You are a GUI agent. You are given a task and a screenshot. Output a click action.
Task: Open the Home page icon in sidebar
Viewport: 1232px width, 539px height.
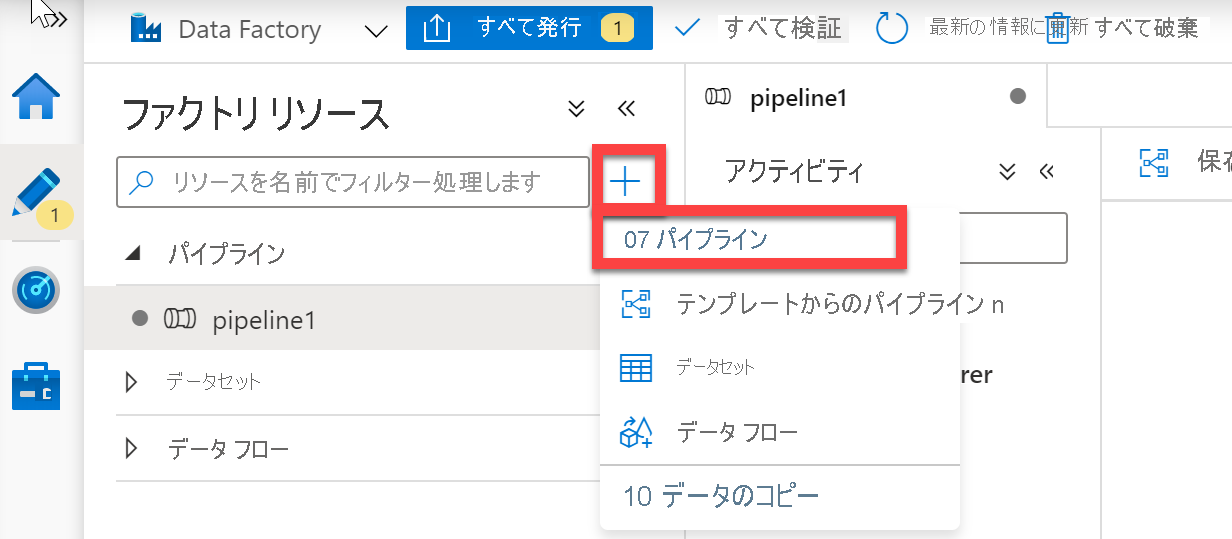(36, 98)
